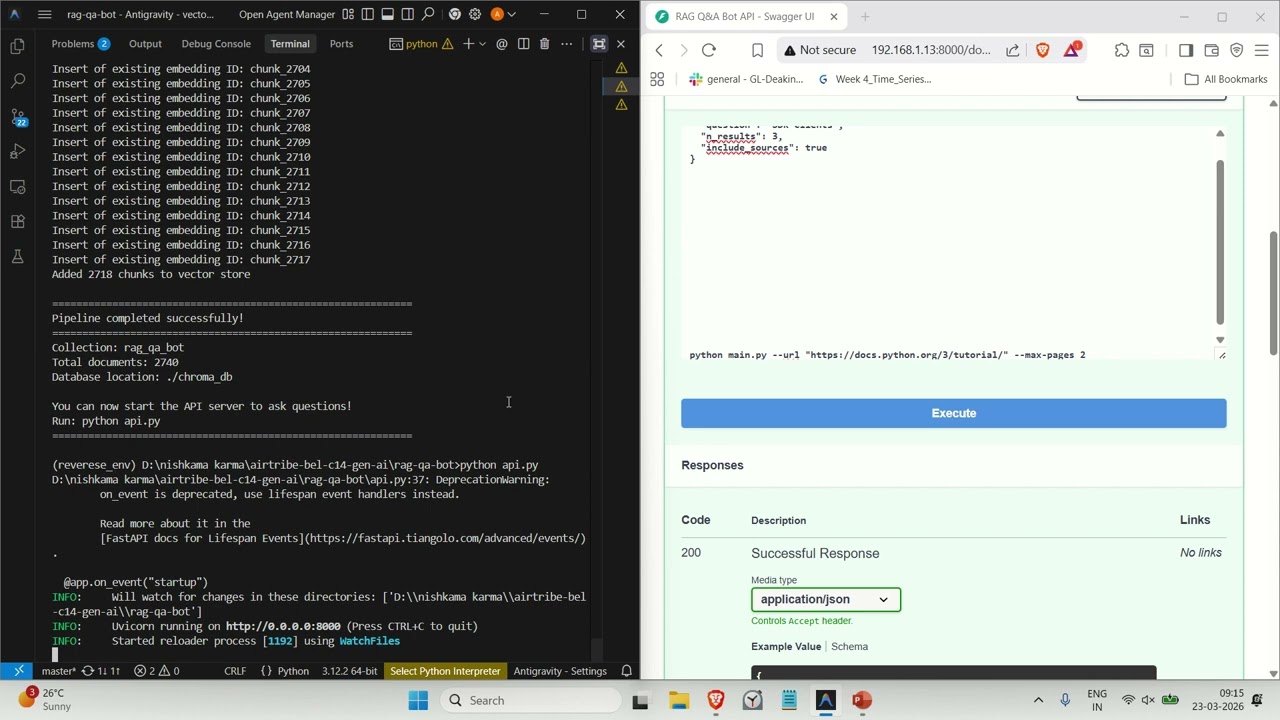This screenshot has width=1280, height=720.
Task: Open the Explorer view in the activity bar
Action: pyautogui.click(x=17, y=46)
